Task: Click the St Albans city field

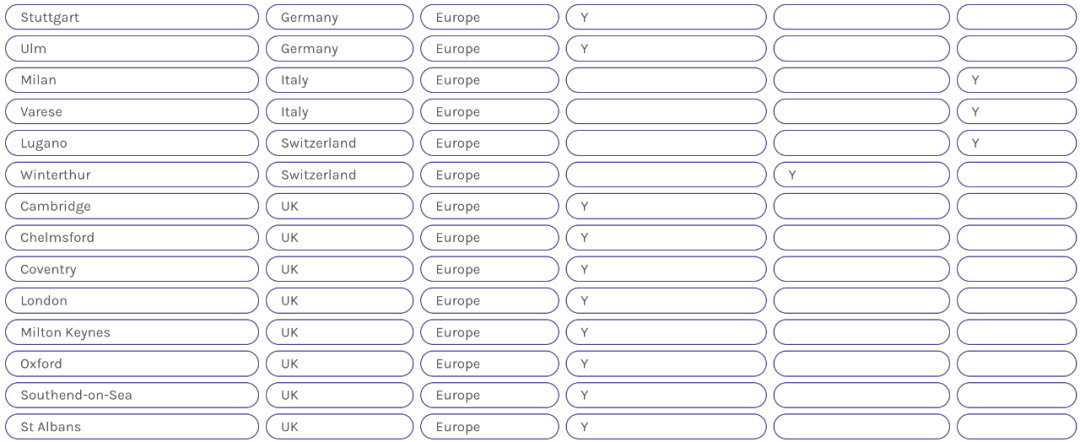Action: pyautogui.click(x=132, y=427)
